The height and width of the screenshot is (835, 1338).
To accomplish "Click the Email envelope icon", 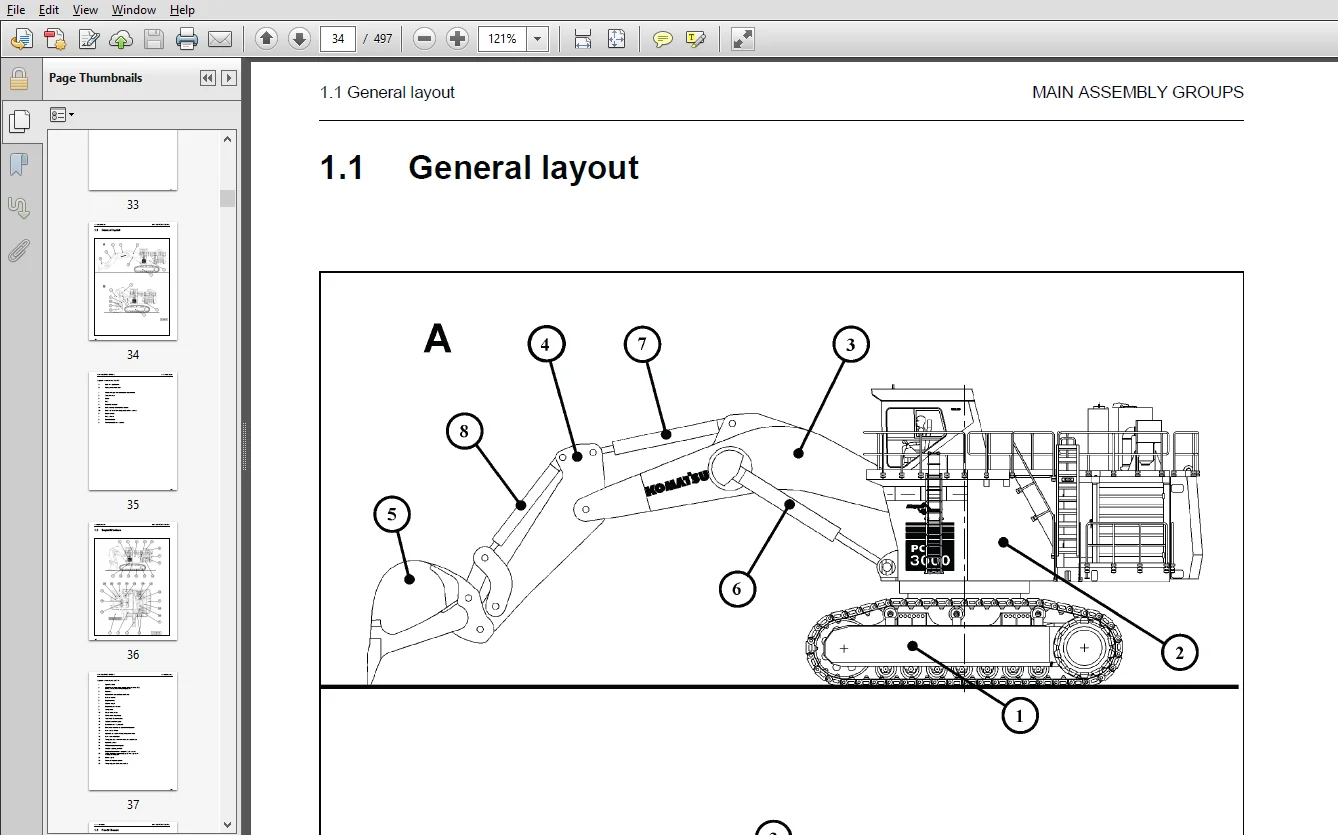I will (x=220, y=39).
